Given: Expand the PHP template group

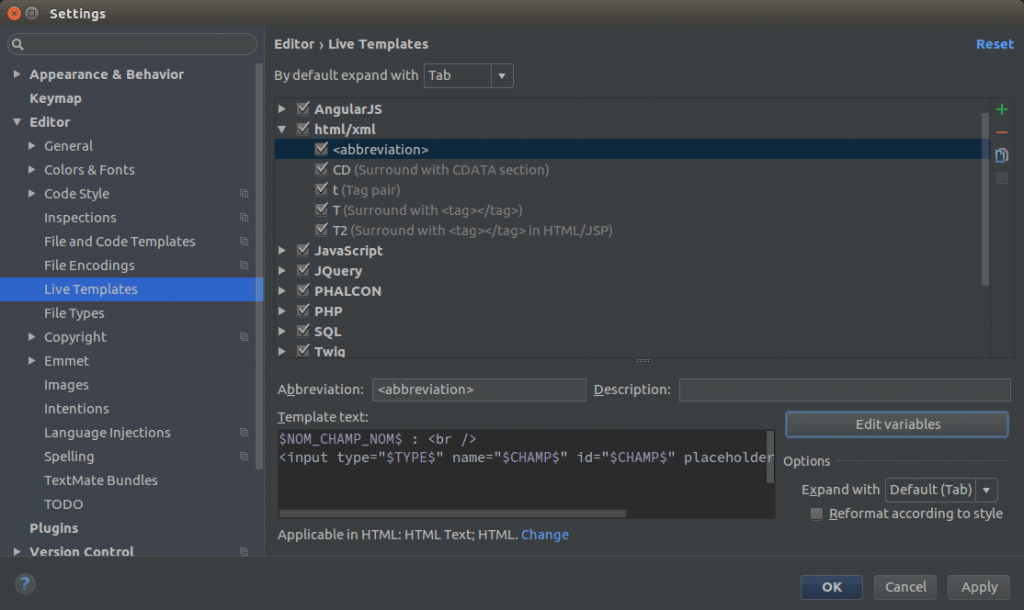Looking at the screenshot, I should pos(282,312).
